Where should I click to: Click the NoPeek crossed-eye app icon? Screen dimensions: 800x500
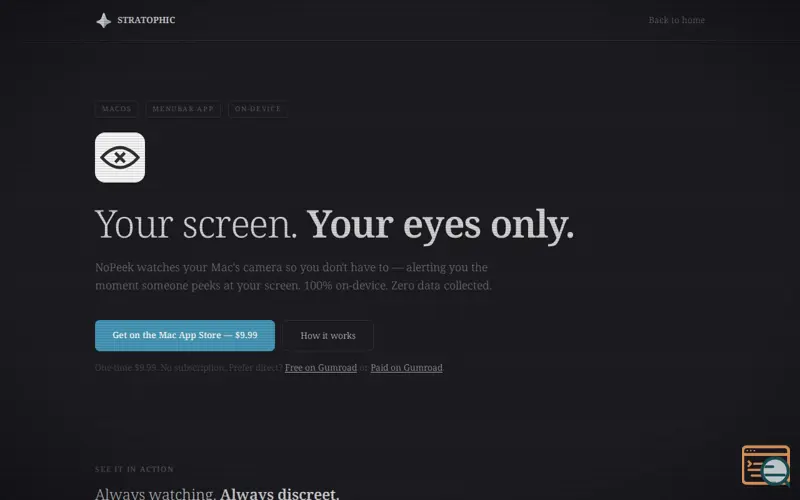(x=120, y=157)
